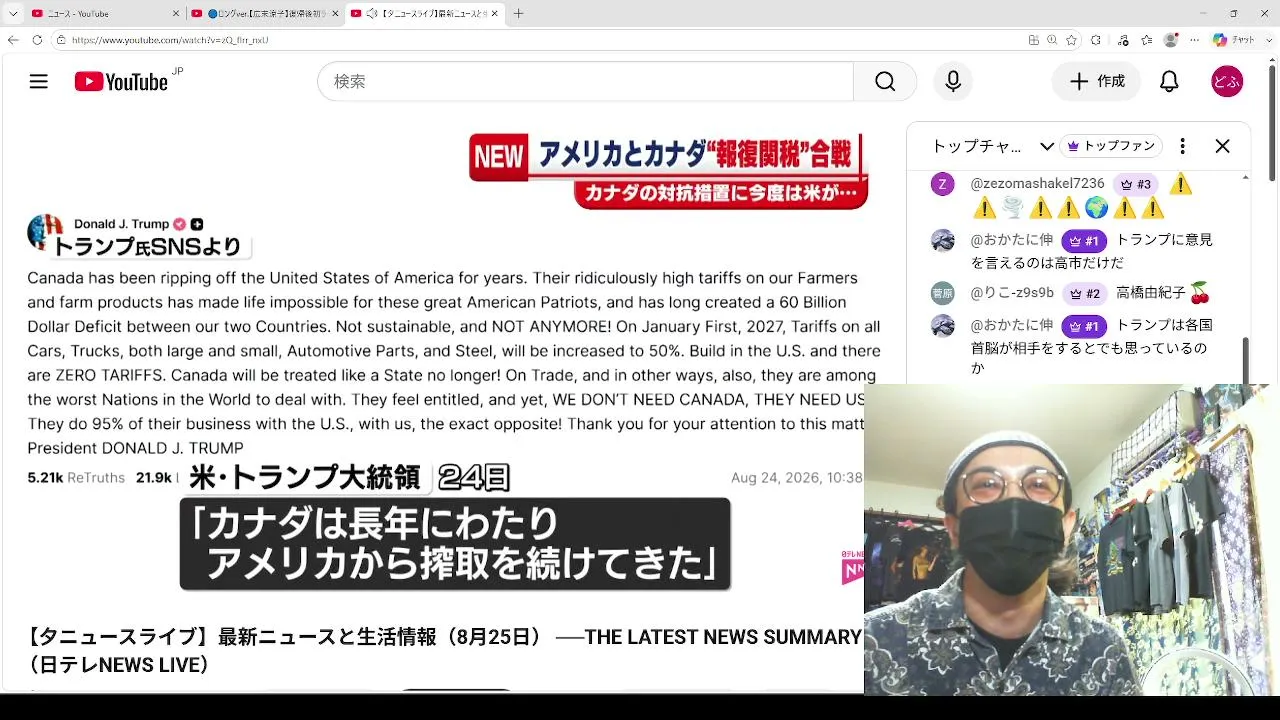The width and height of the screenshot is (1280, 720).
Task: Expand the tab search dropdown arrow
Action: (x=11, y=13)
